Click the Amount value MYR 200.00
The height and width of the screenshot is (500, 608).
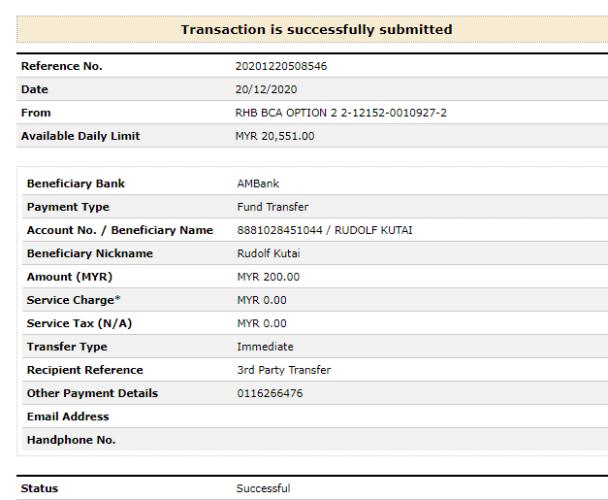[268, 277]
